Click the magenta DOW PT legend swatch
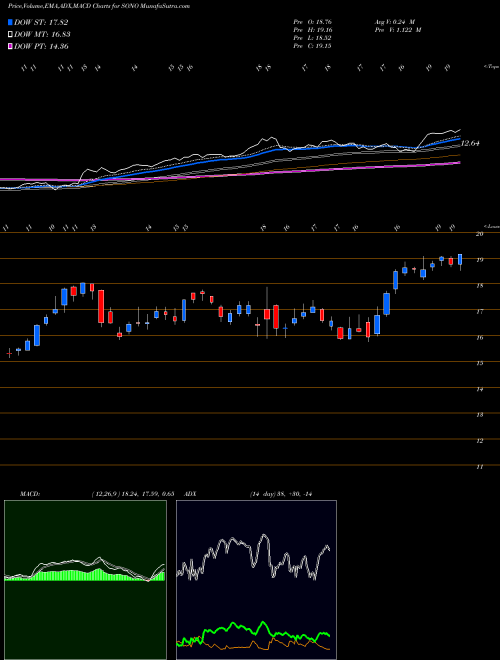500x660 pixels. pos(10,47)
